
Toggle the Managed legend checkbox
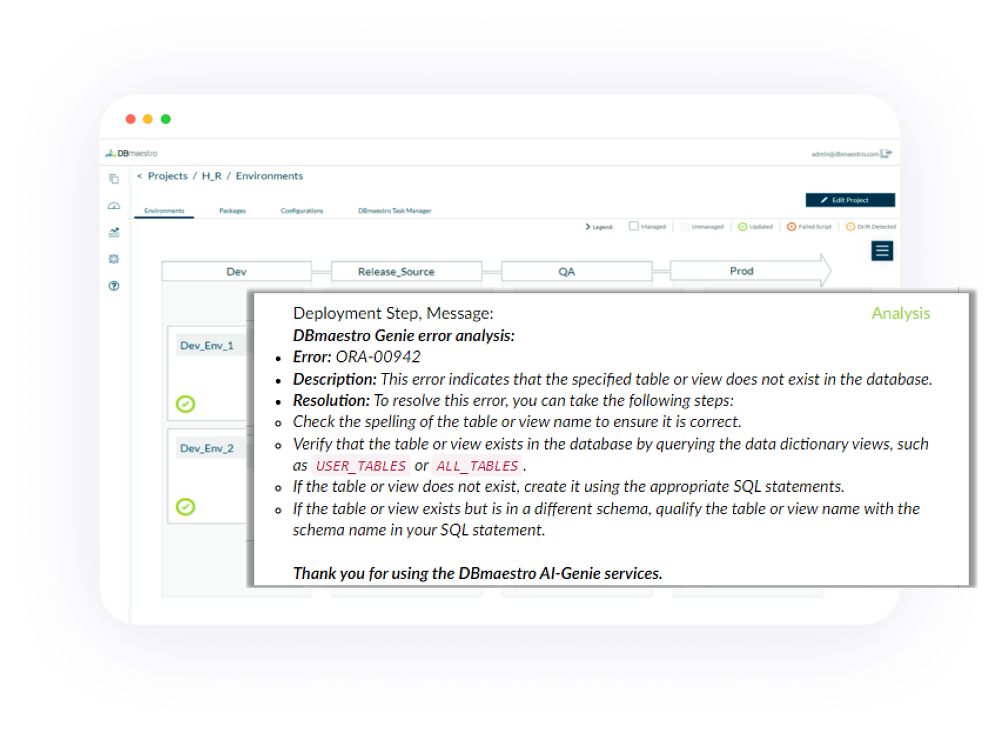tap(634, 226)
